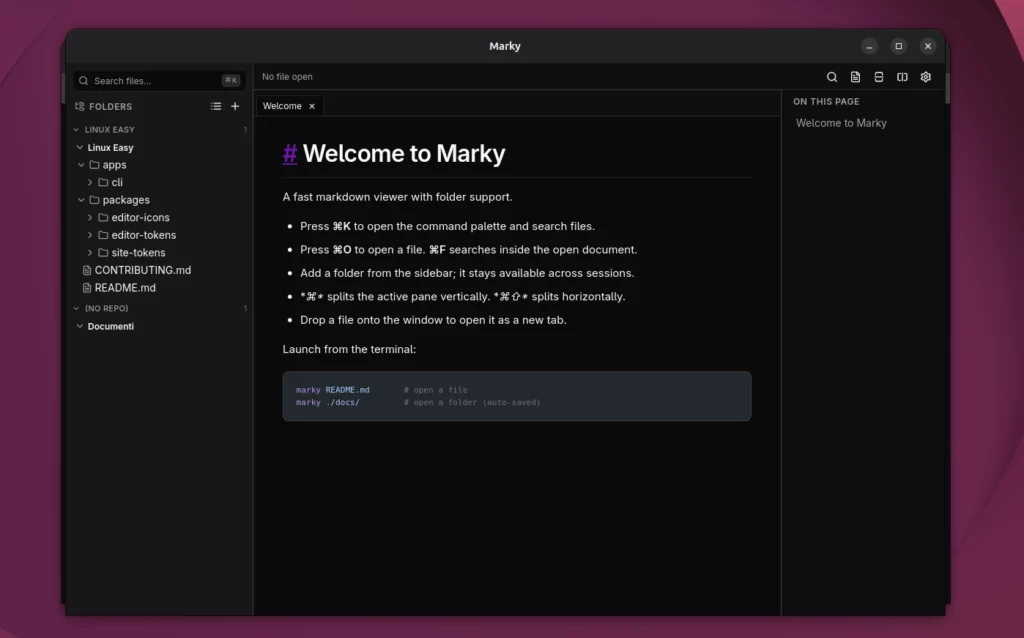The height and width of the screenshot is (638, 1024).
Task: Collapse the apps folder chevron
Action: click(81, 165)
